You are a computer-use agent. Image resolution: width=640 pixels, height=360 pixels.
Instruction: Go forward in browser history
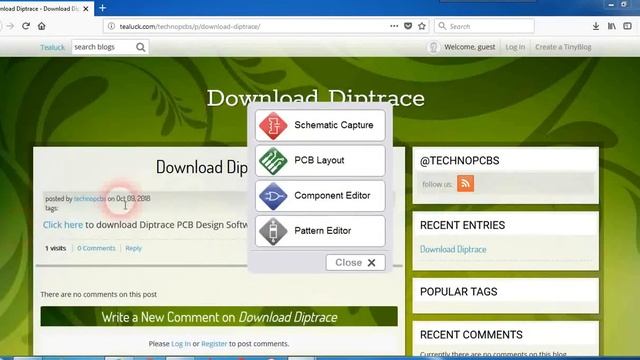click(10, 26)
